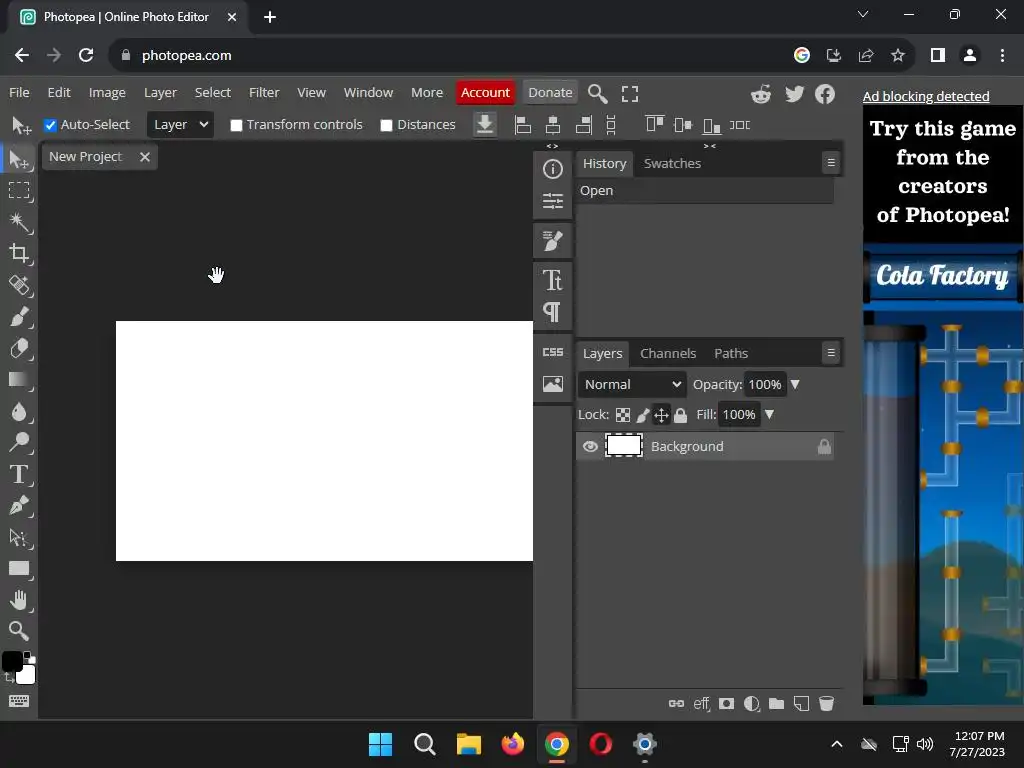Select the Path Select tool
The height and width of the screenshot is (768, 1024).
(19, 537)
